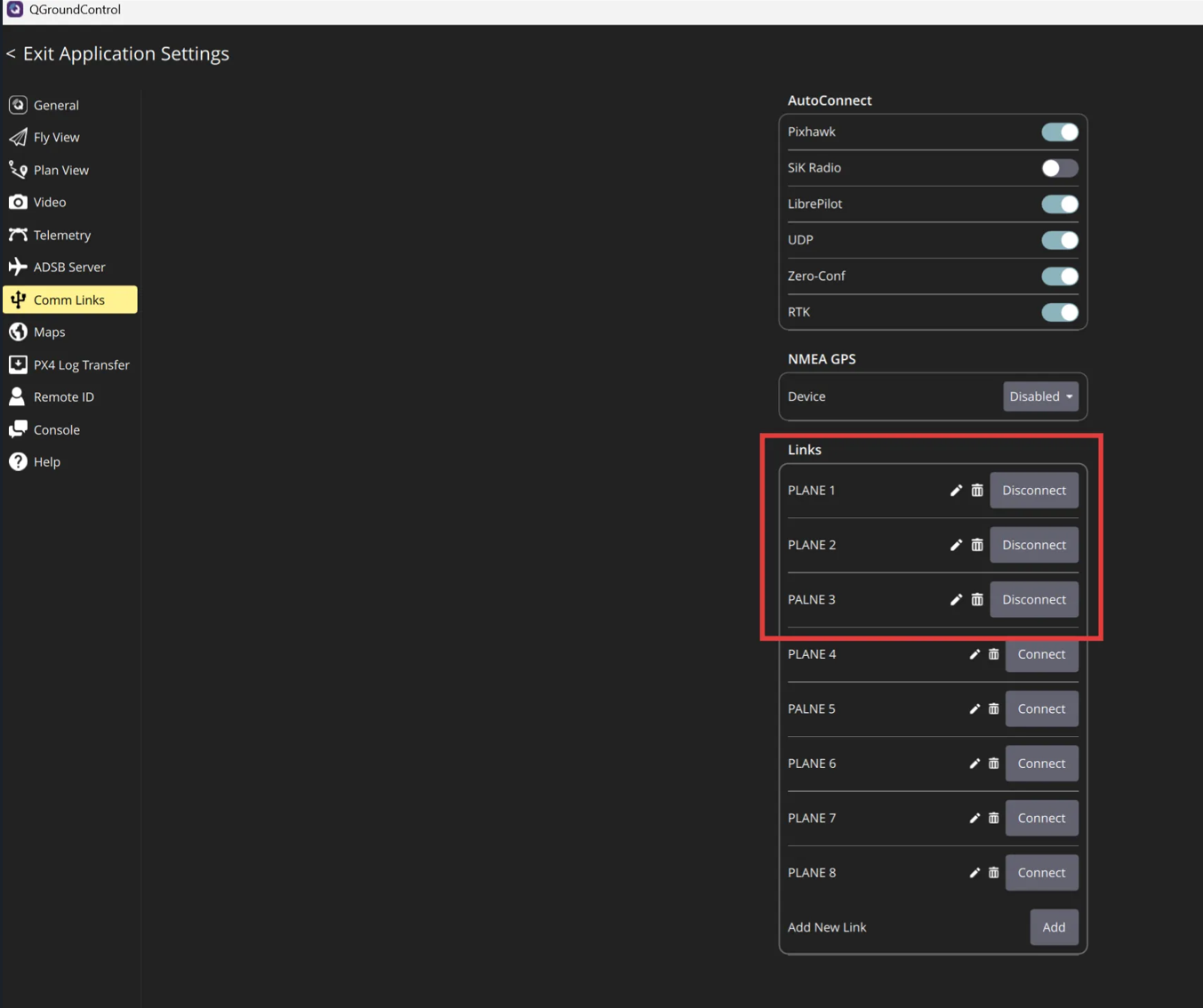Connect the PLANE 8 link
The height and width of the screenshot is (1008, 1203).
pos(1042,873)
